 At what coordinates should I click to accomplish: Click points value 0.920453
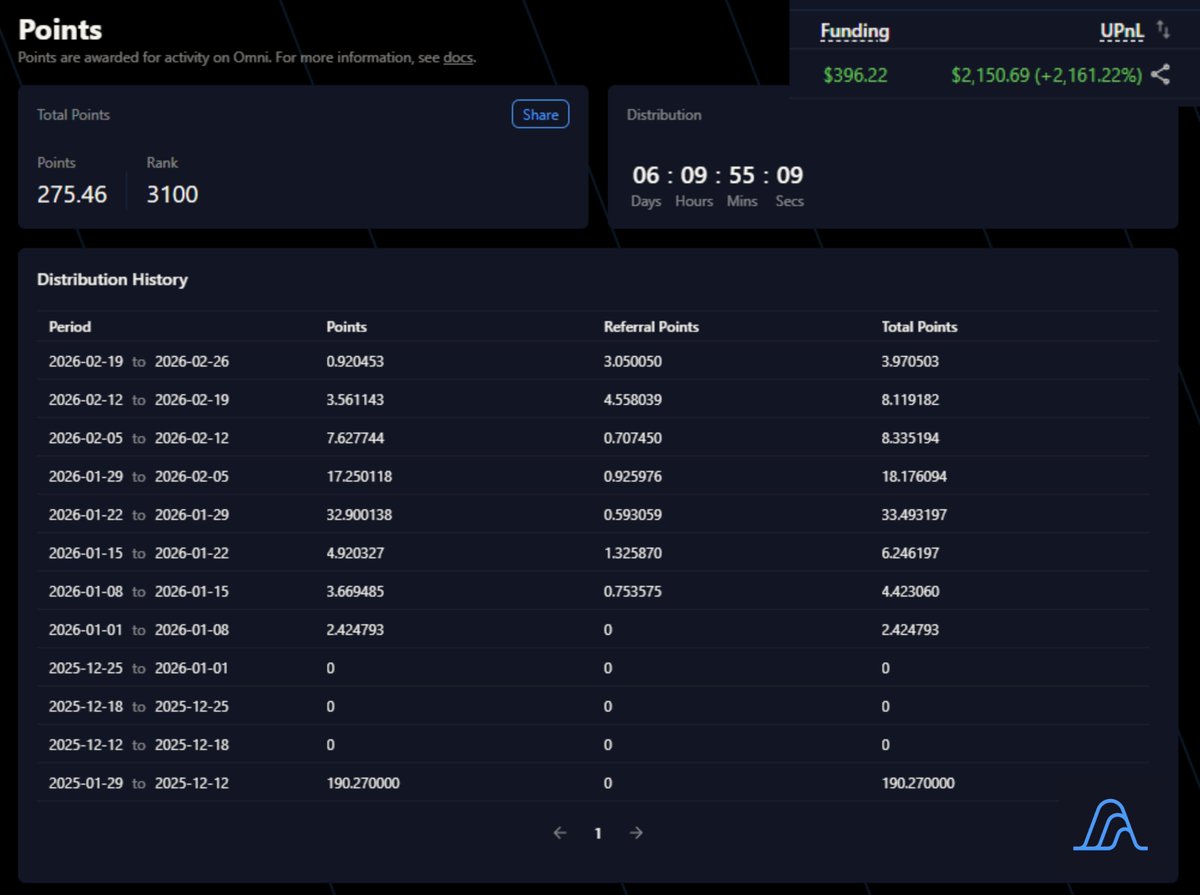355,361
